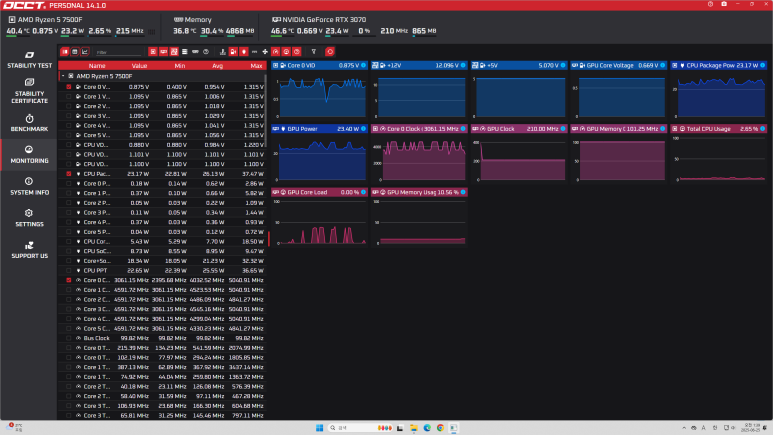The image size is (773, 435).
Task: Switch to graph-only monitoring view
Action: click(x=85, y=52)
